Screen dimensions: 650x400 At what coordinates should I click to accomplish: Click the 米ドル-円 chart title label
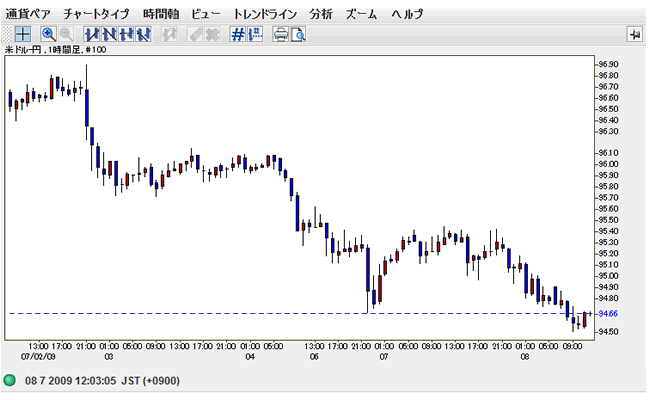pos(55,50)
